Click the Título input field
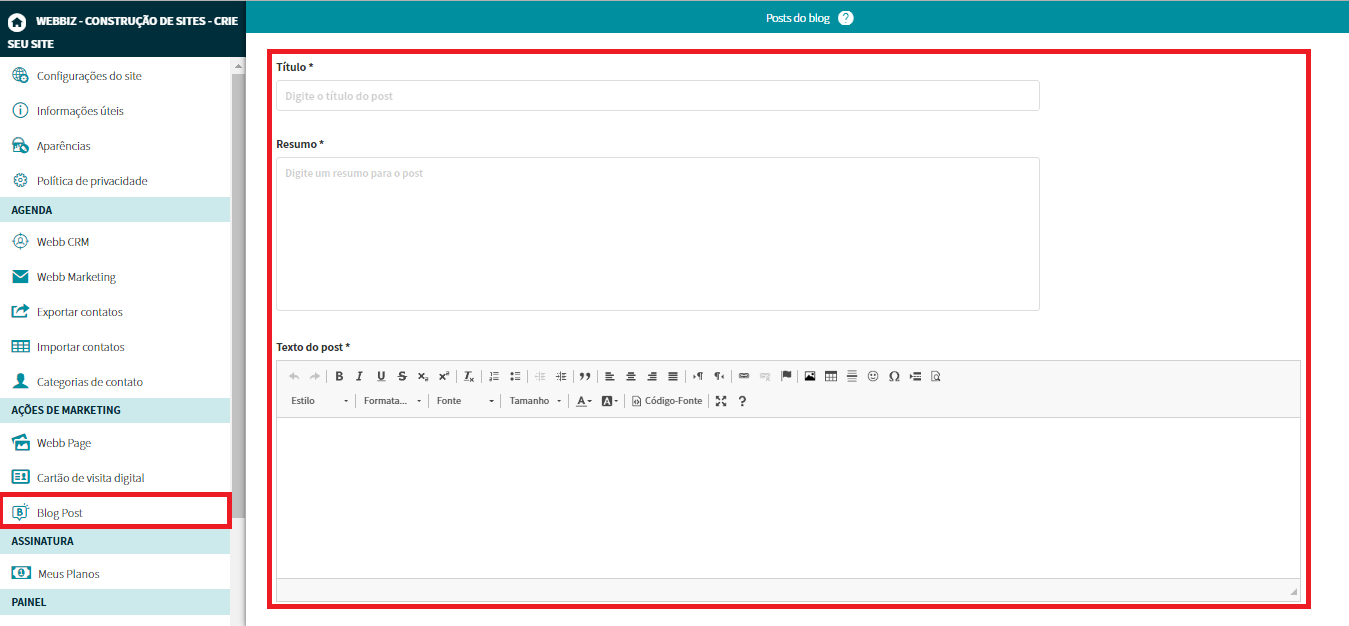Screen dimensions: 1349x626 (x=657, y=96)
